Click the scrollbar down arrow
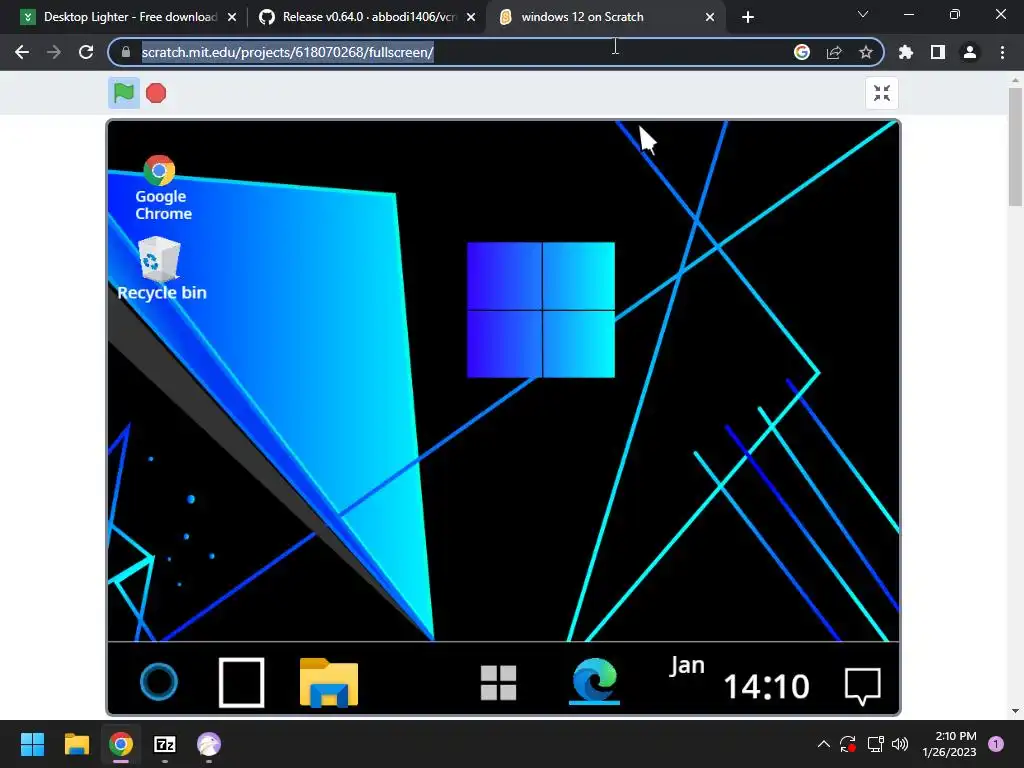The height and width of the screenshot is (768, 1024). pos(1015,711)
